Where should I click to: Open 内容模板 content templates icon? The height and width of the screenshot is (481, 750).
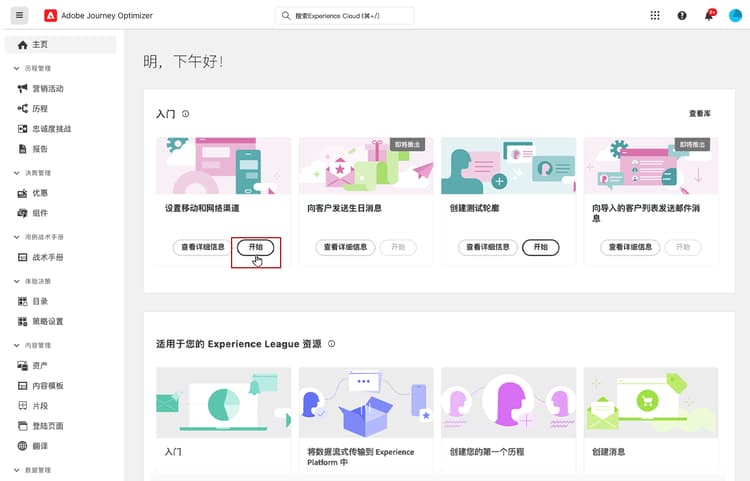tap(22, 386)
